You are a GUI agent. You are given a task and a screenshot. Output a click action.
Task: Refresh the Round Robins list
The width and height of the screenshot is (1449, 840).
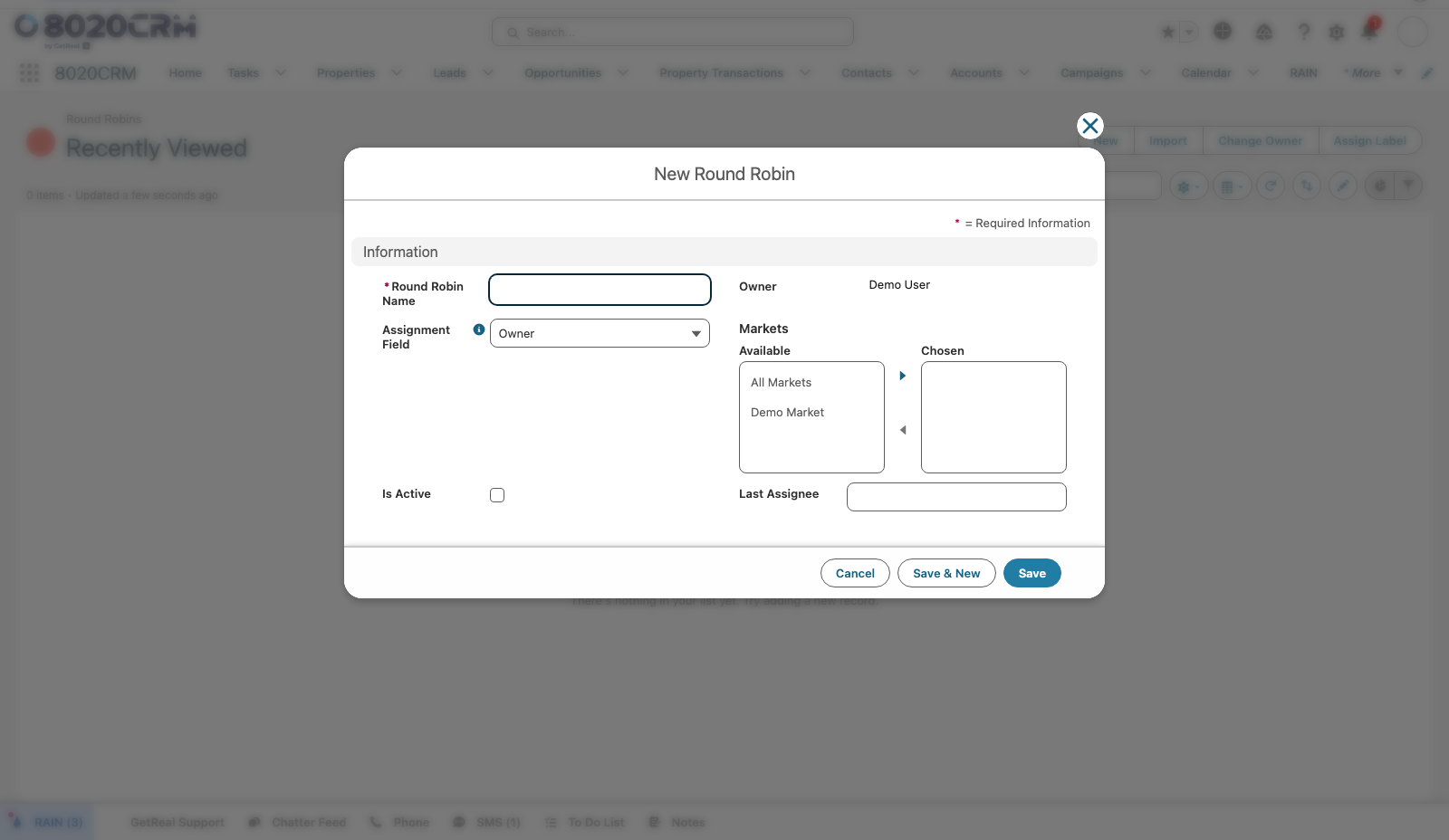point(1271,186)
